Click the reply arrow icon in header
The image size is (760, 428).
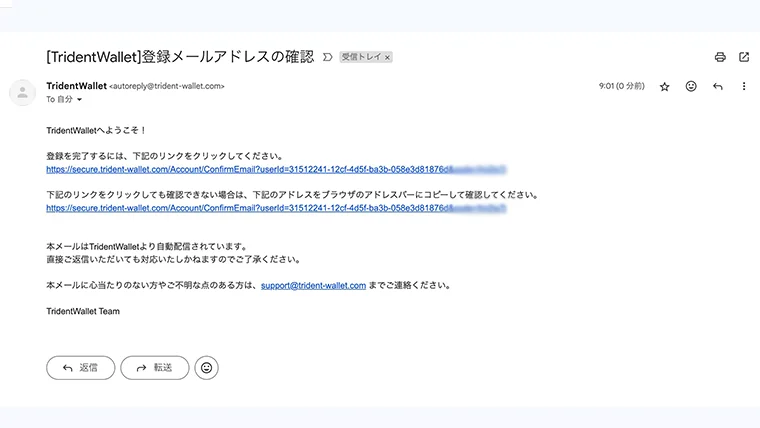[x=717, y=87]
